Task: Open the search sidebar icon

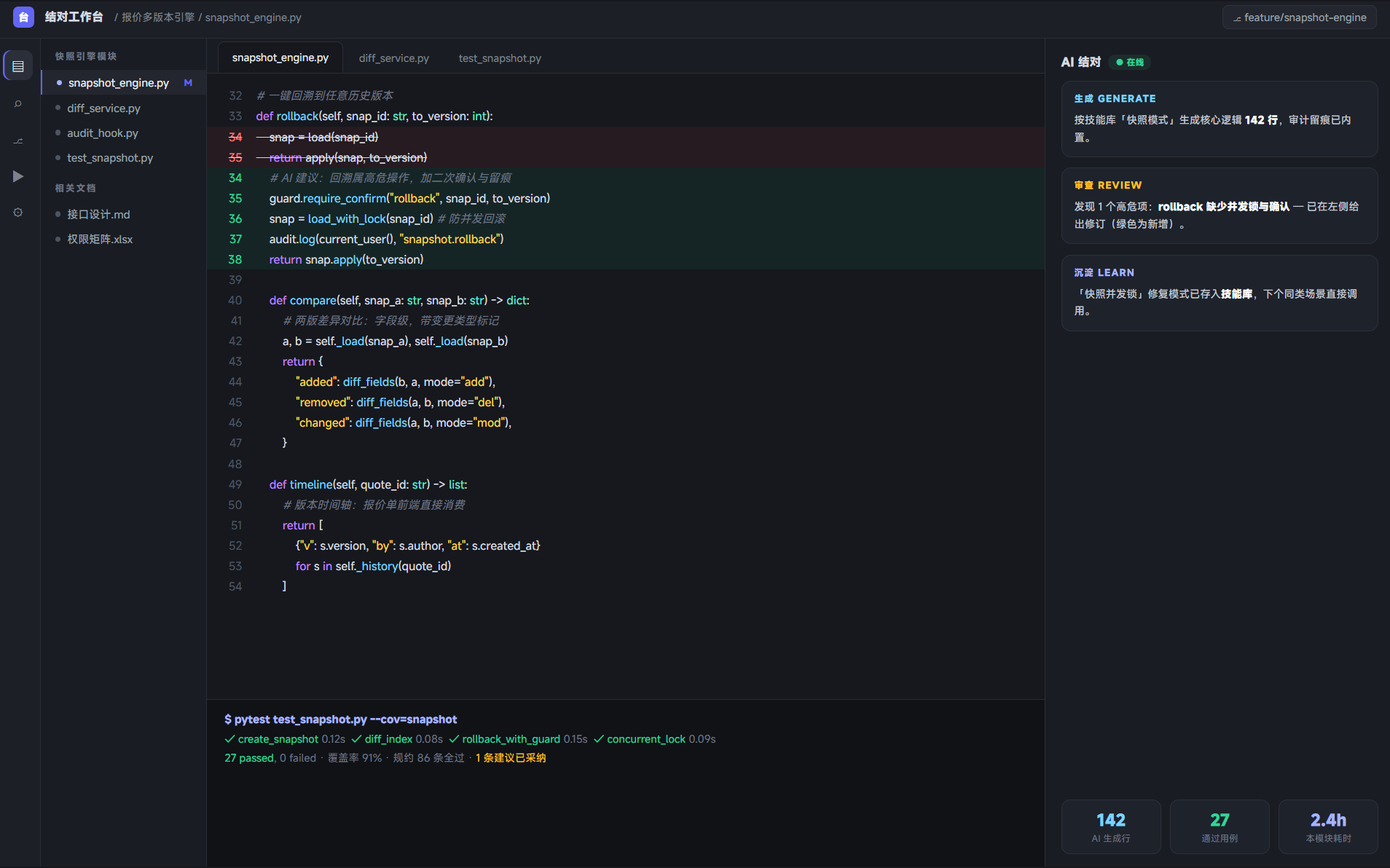Action: [18, 103]
